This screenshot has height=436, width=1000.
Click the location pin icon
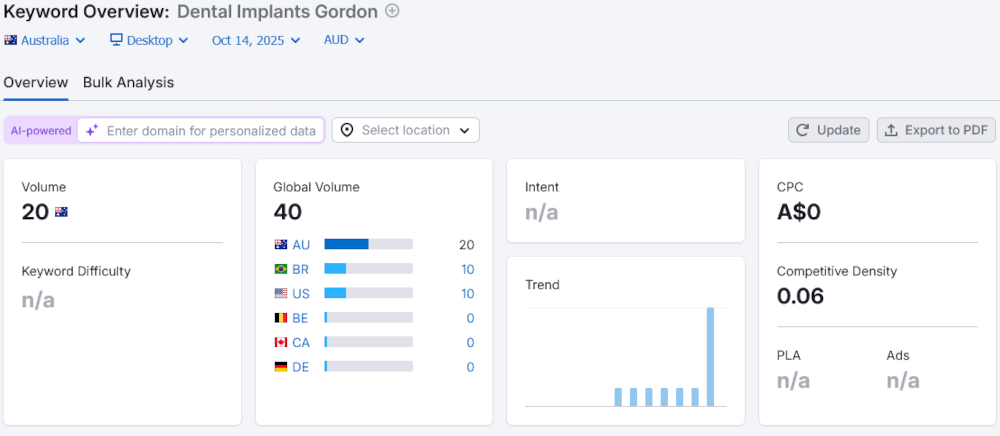tap(347, 130)
